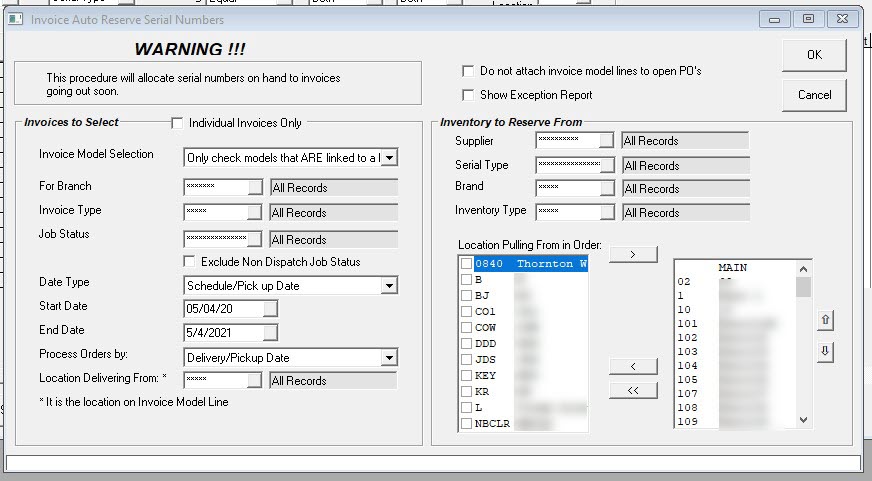This screenshot has width=872, height=481.
Task: Open Invoice Type lookup button
Action: [x=254, y=212]
